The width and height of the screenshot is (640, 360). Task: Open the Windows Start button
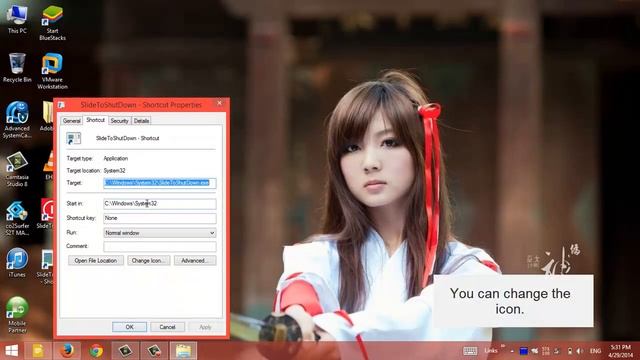point(12,351)
